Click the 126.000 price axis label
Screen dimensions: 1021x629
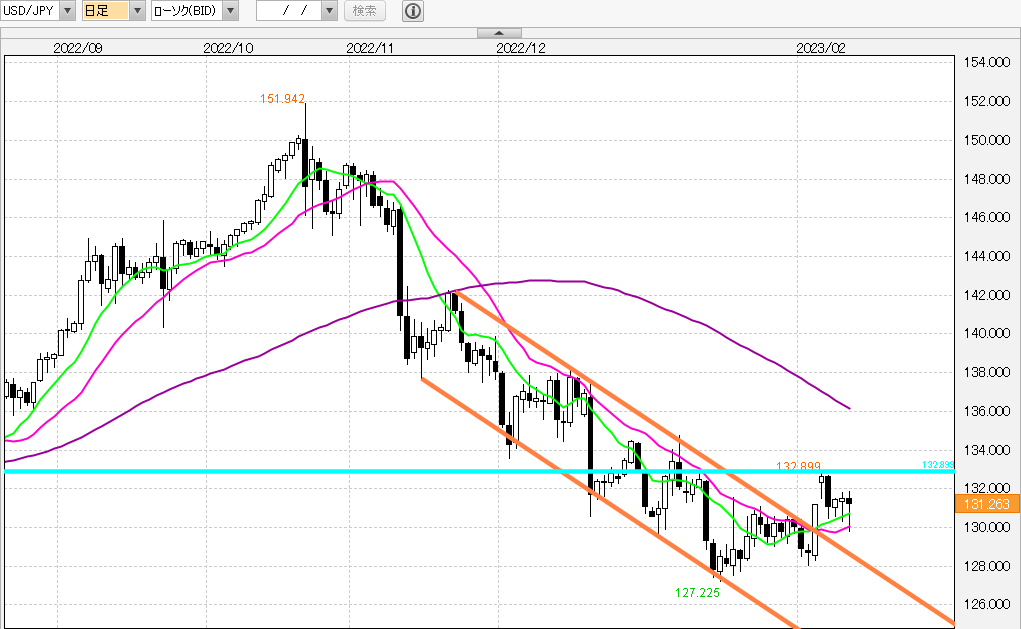986,604
